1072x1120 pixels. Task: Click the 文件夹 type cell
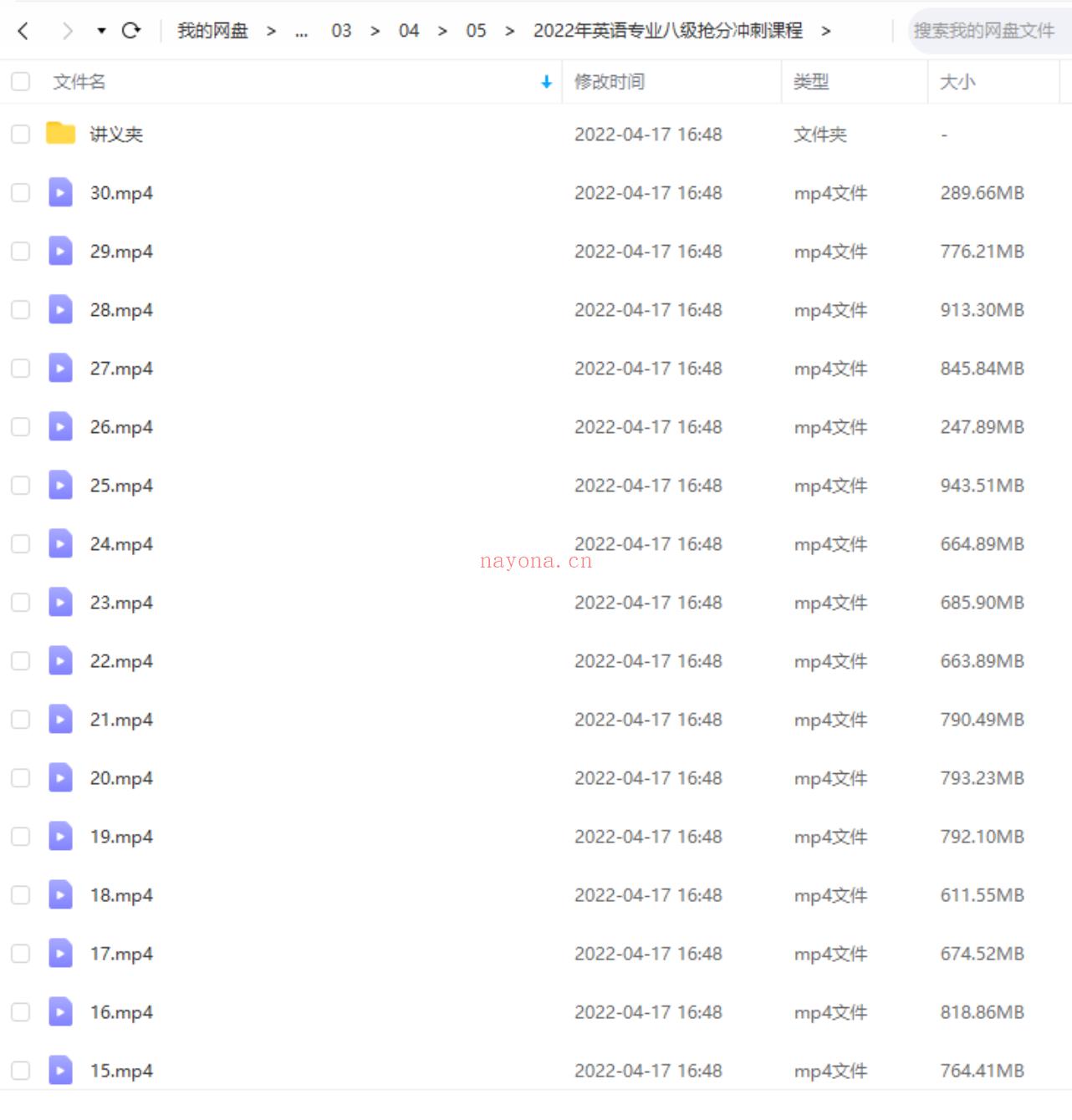[820, 135]
